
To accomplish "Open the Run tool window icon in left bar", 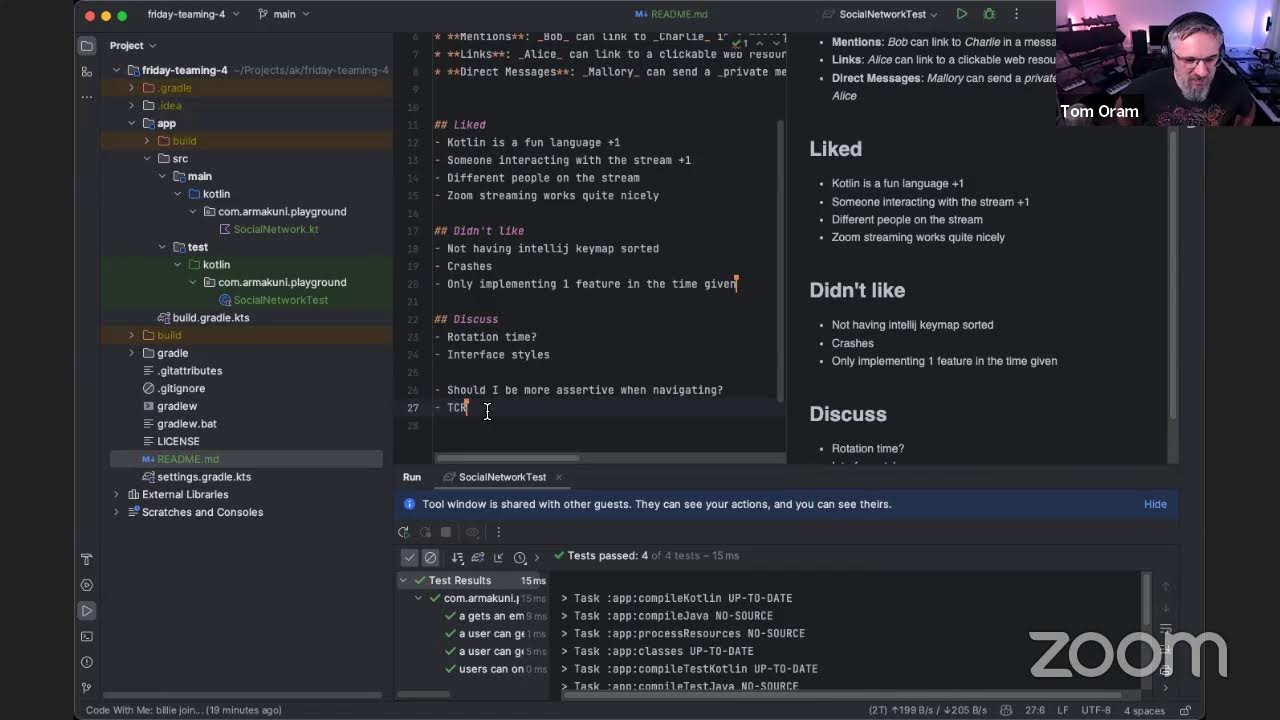I will tap(87, 610).
